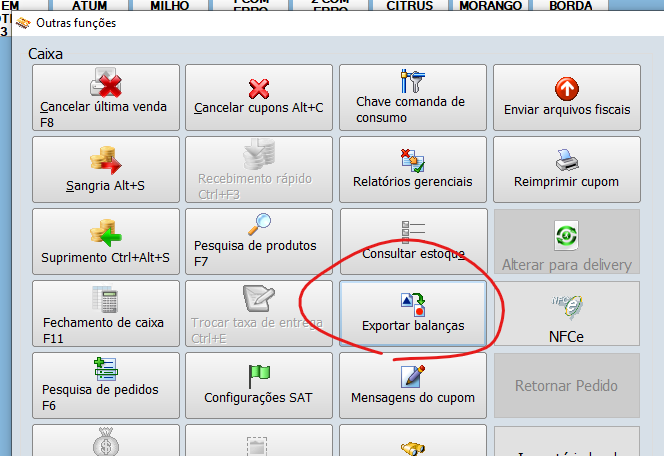Click the Exportar balanças shapes icon
The image size is (664, 456).
(x=413, y=304)
